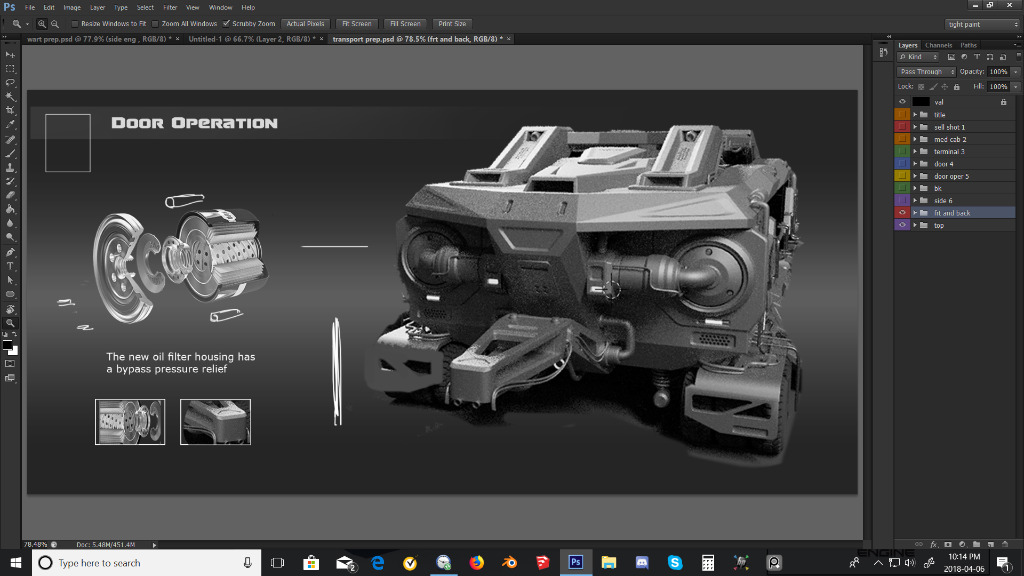The width and height of the screenshot is (1024, 576).
Task: Filter layers by type layers
Action: (x=976, y=57)
